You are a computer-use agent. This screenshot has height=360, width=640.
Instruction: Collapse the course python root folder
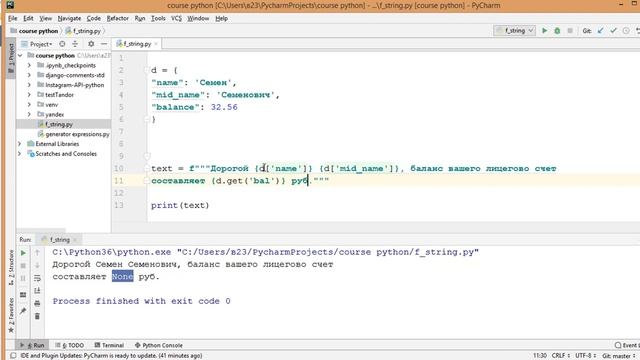pos(20,55)
